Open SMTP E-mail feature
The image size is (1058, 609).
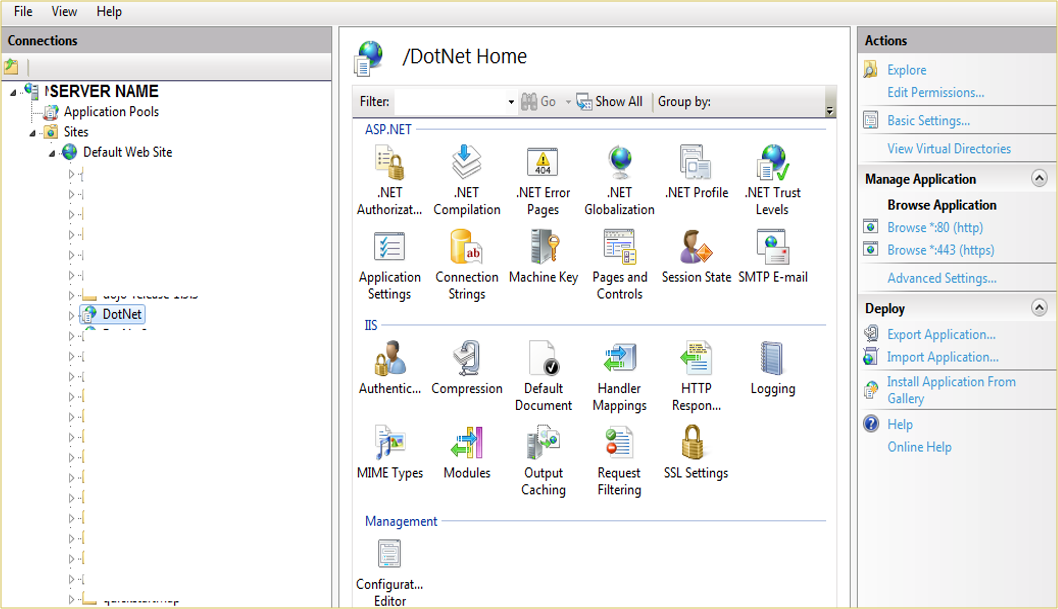coord(773,257)
